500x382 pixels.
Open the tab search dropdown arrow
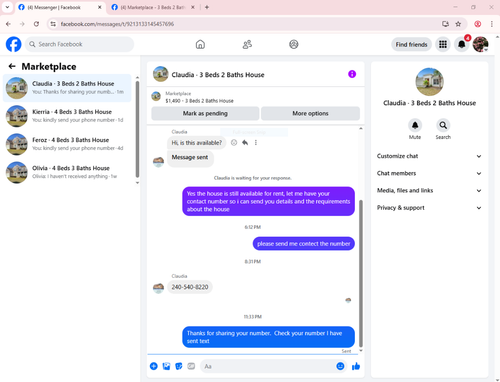[7, 7]
